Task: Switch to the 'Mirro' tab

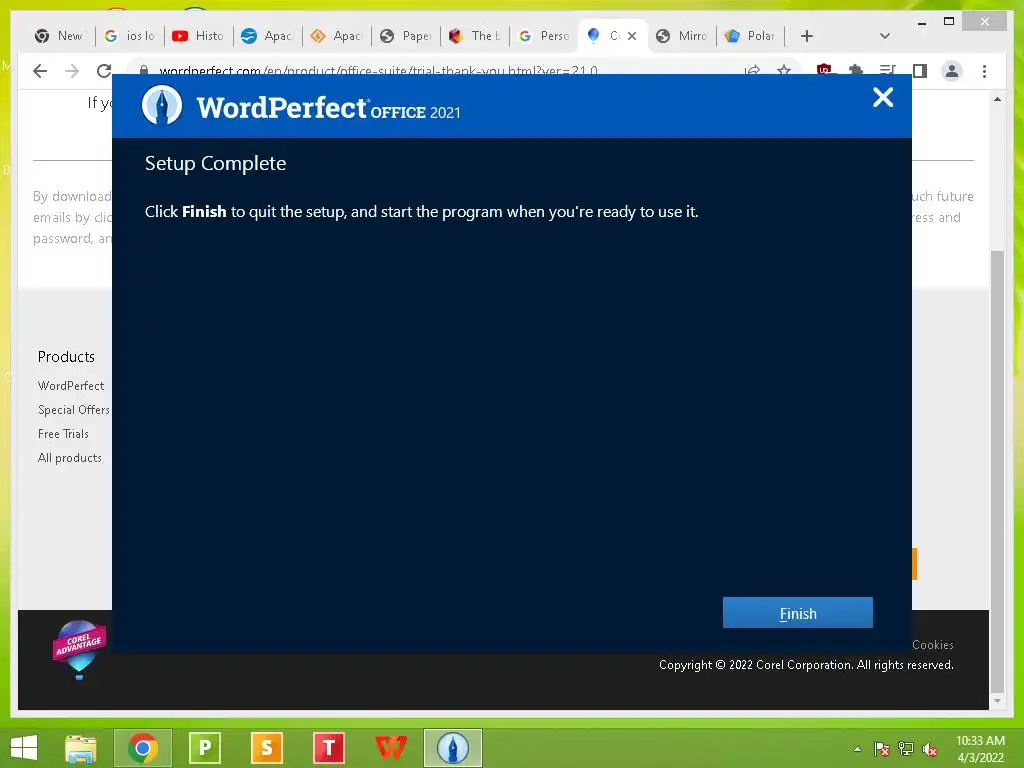Action: point(682,36)
